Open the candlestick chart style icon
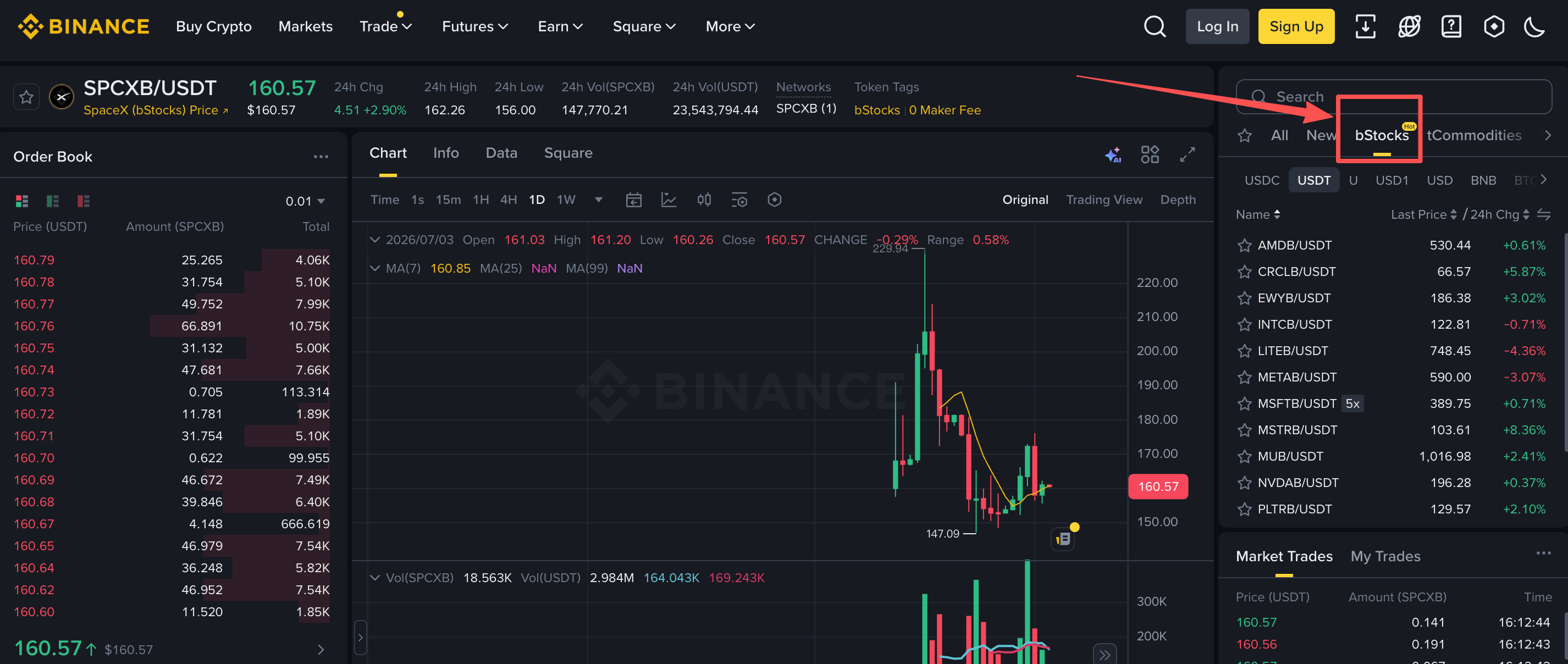This screenshot has height=664, width=1568. tap(704, 200)
